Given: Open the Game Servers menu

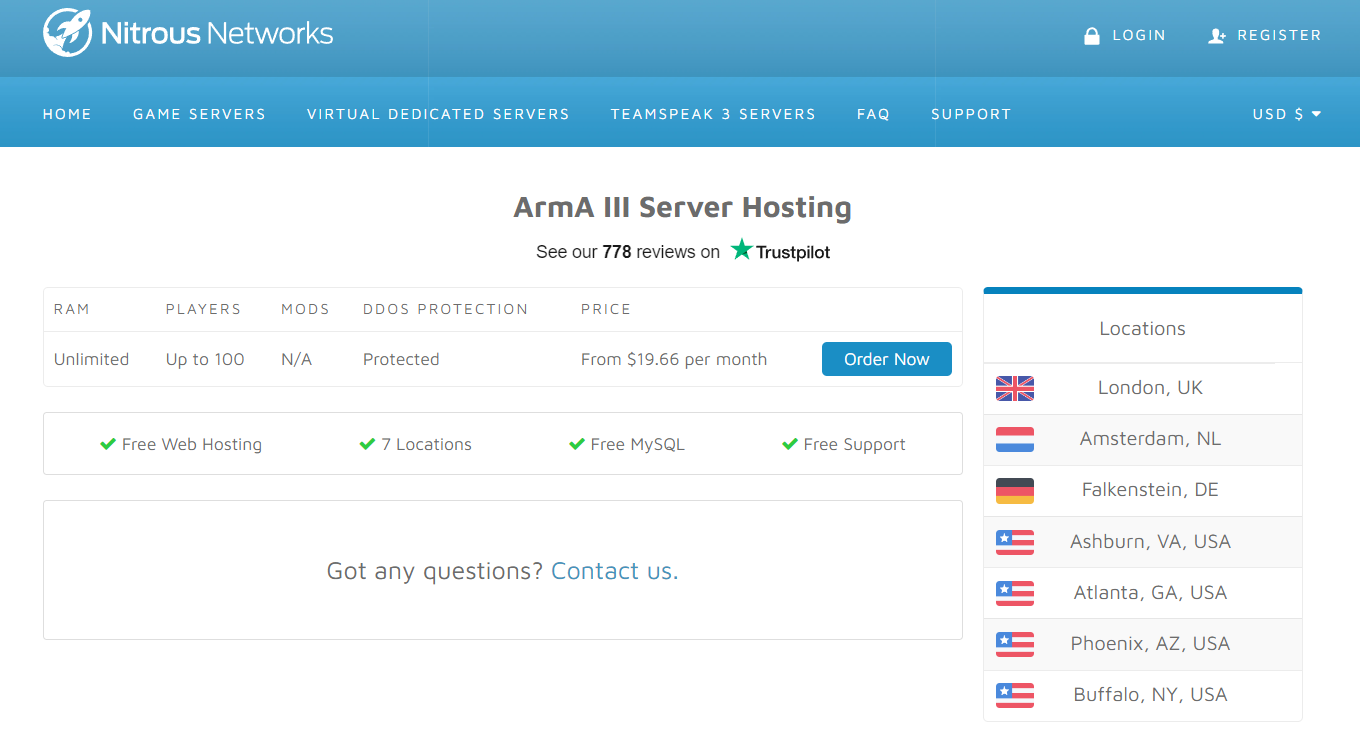Looking at the screenshot, I should point(199,114).
